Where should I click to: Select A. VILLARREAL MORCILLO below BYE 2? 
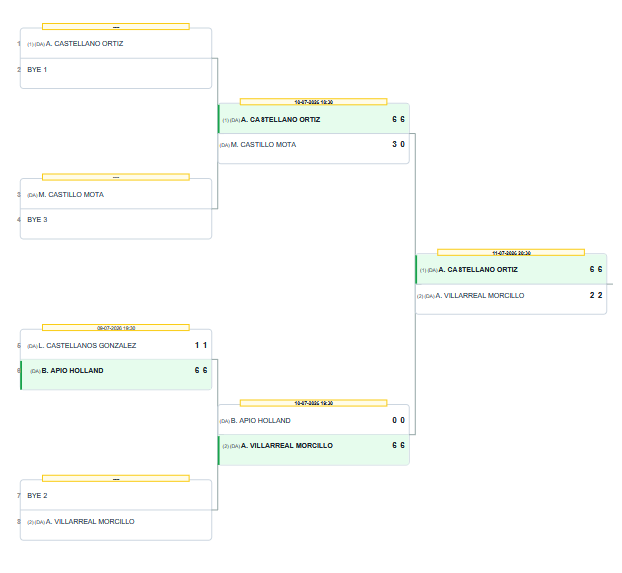click(116, 525)
